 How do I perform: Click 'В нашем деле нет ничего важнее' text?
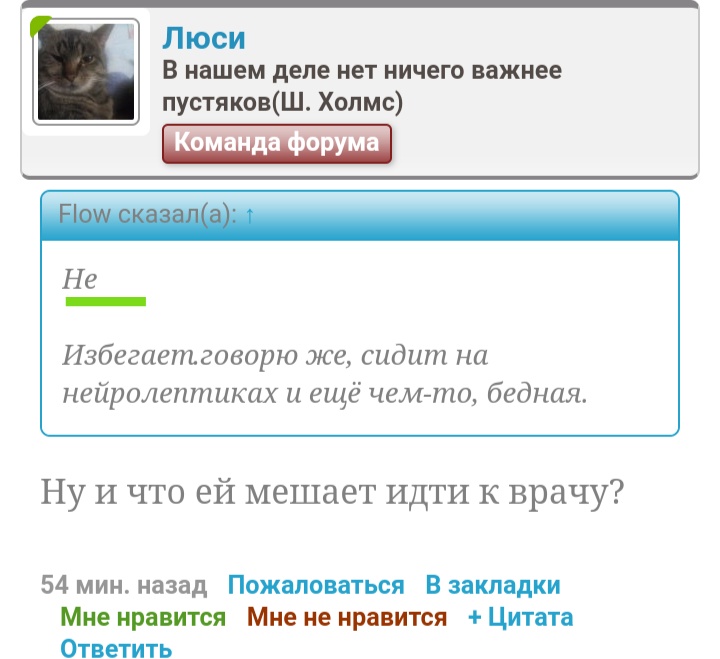tap(362, 70)
